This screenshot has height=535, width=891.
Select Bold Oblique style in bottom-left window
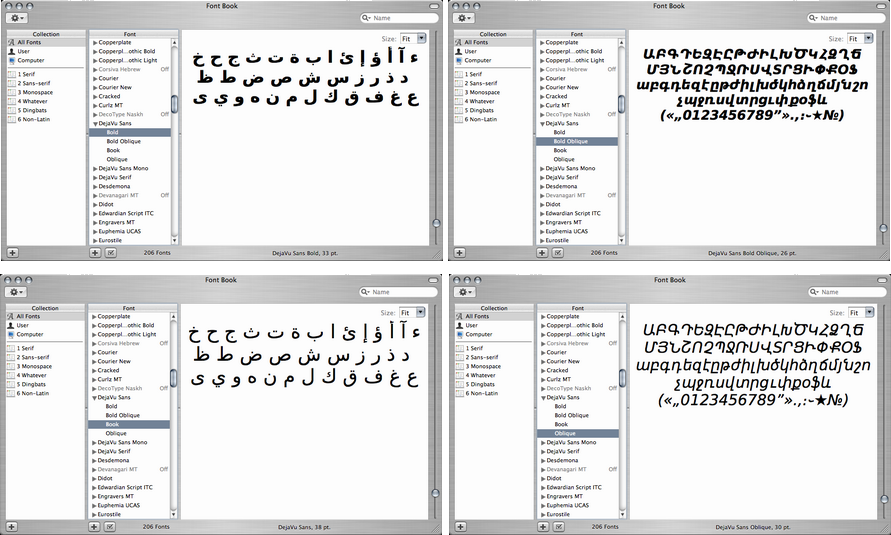124,415
